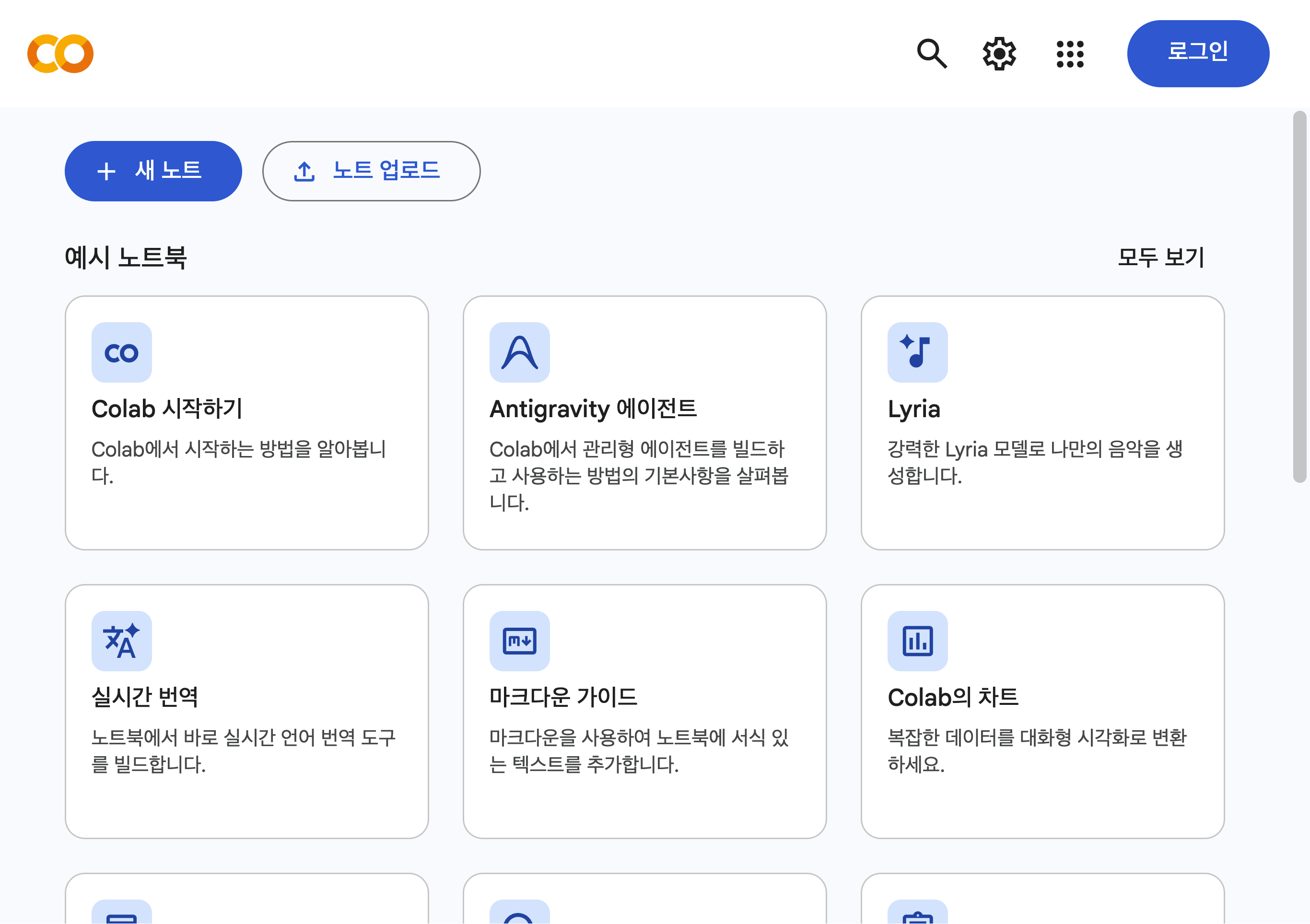Click the markdown icon on 마크다운 가이드 card
1310x924 pixels.
[x=519, y=641]
